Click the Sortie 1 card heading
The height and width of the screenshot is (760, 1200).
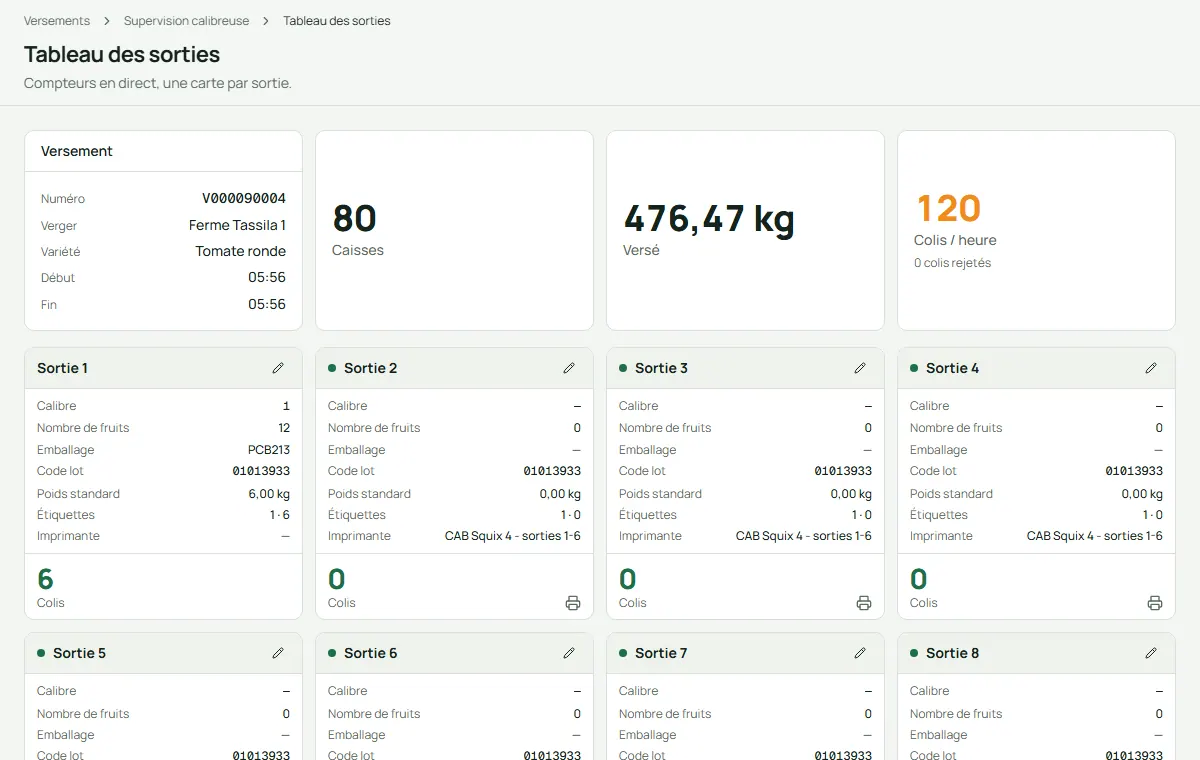[x=63, y=368]
